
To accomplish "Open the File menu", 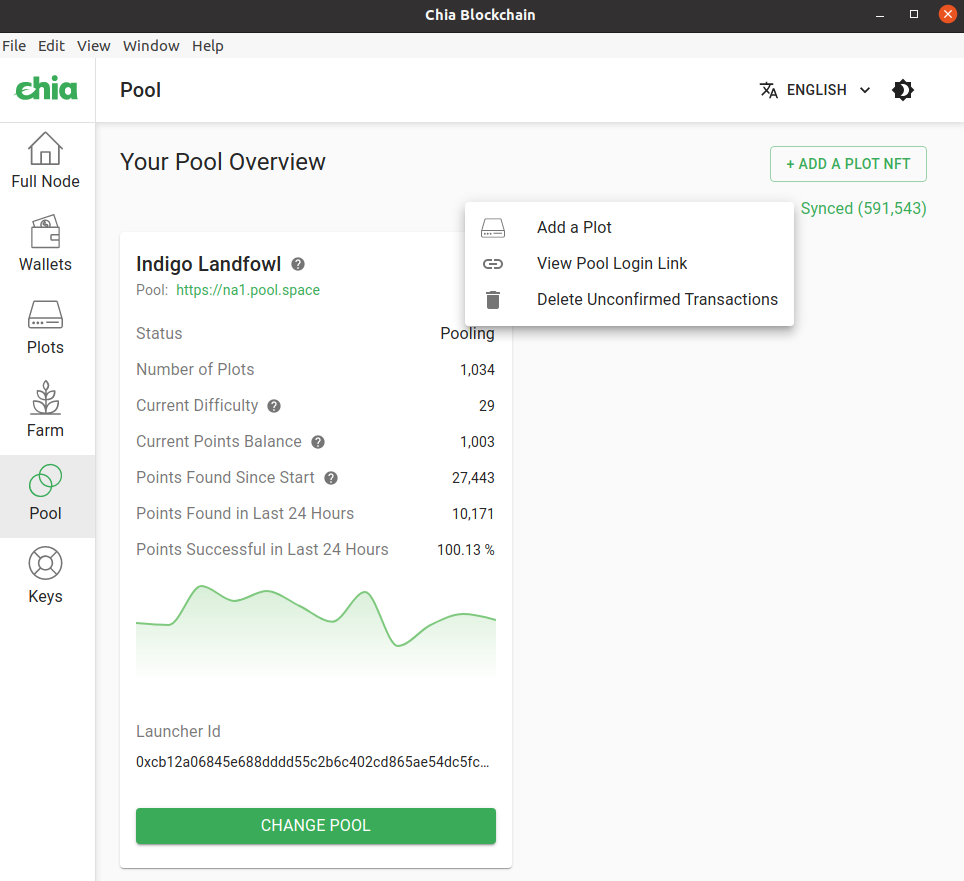I will click(14, 46).
